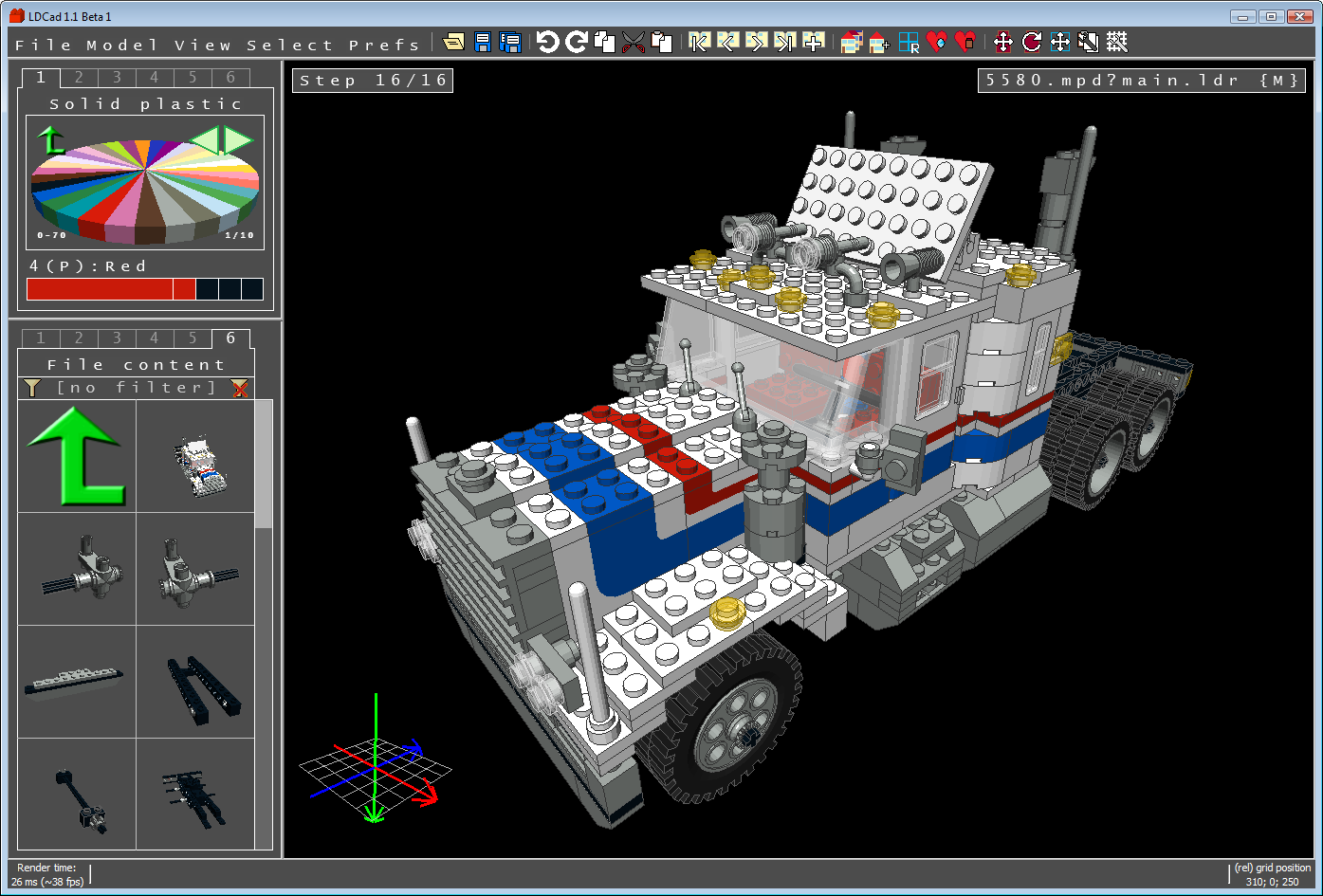Click the part snapping tool icon
Viewport: 1323px width, 896px height.
pos(1089,42)
